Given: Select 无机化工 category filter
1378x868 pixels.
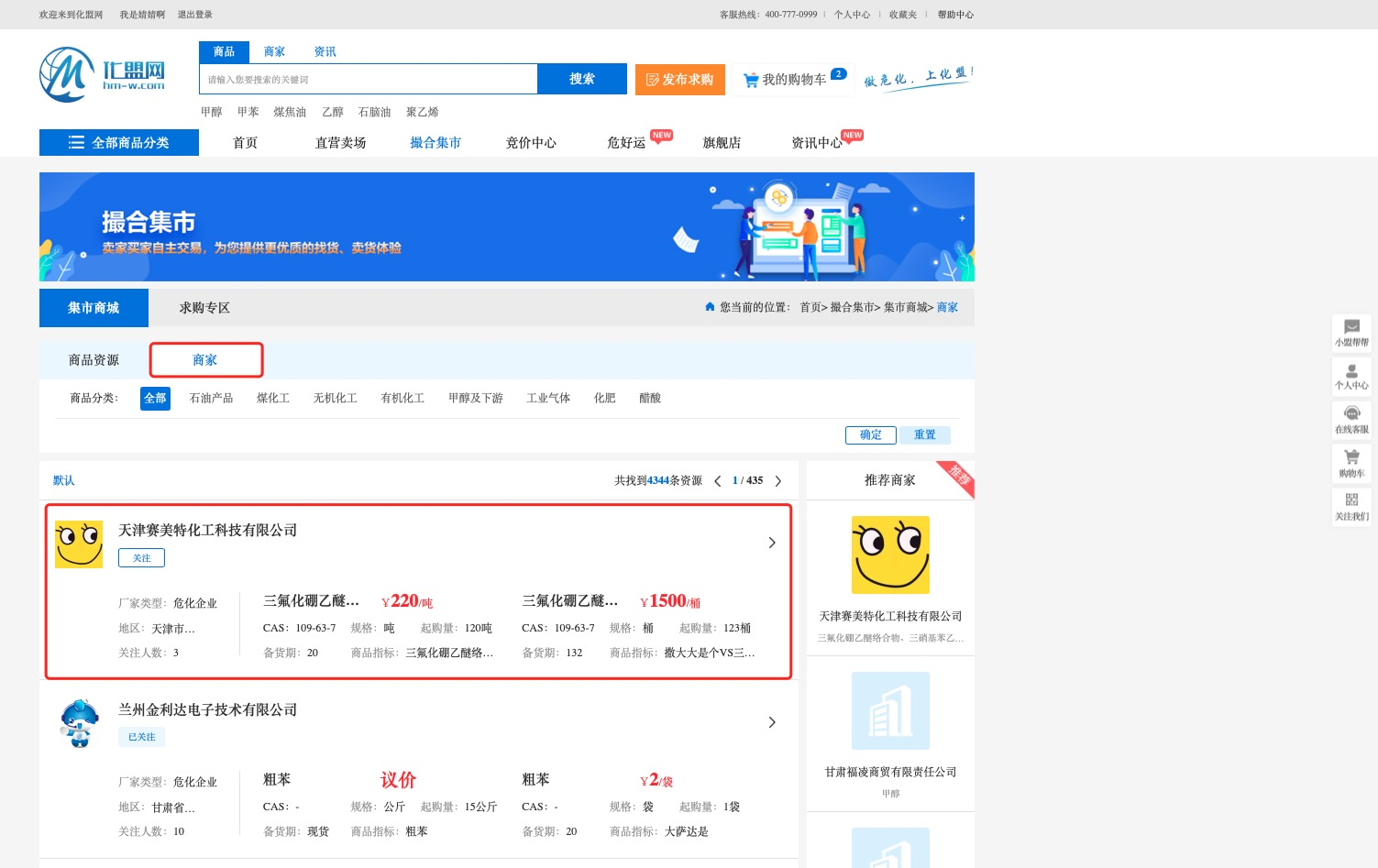Looking at the screenshot, I should (x=336, y=399).
